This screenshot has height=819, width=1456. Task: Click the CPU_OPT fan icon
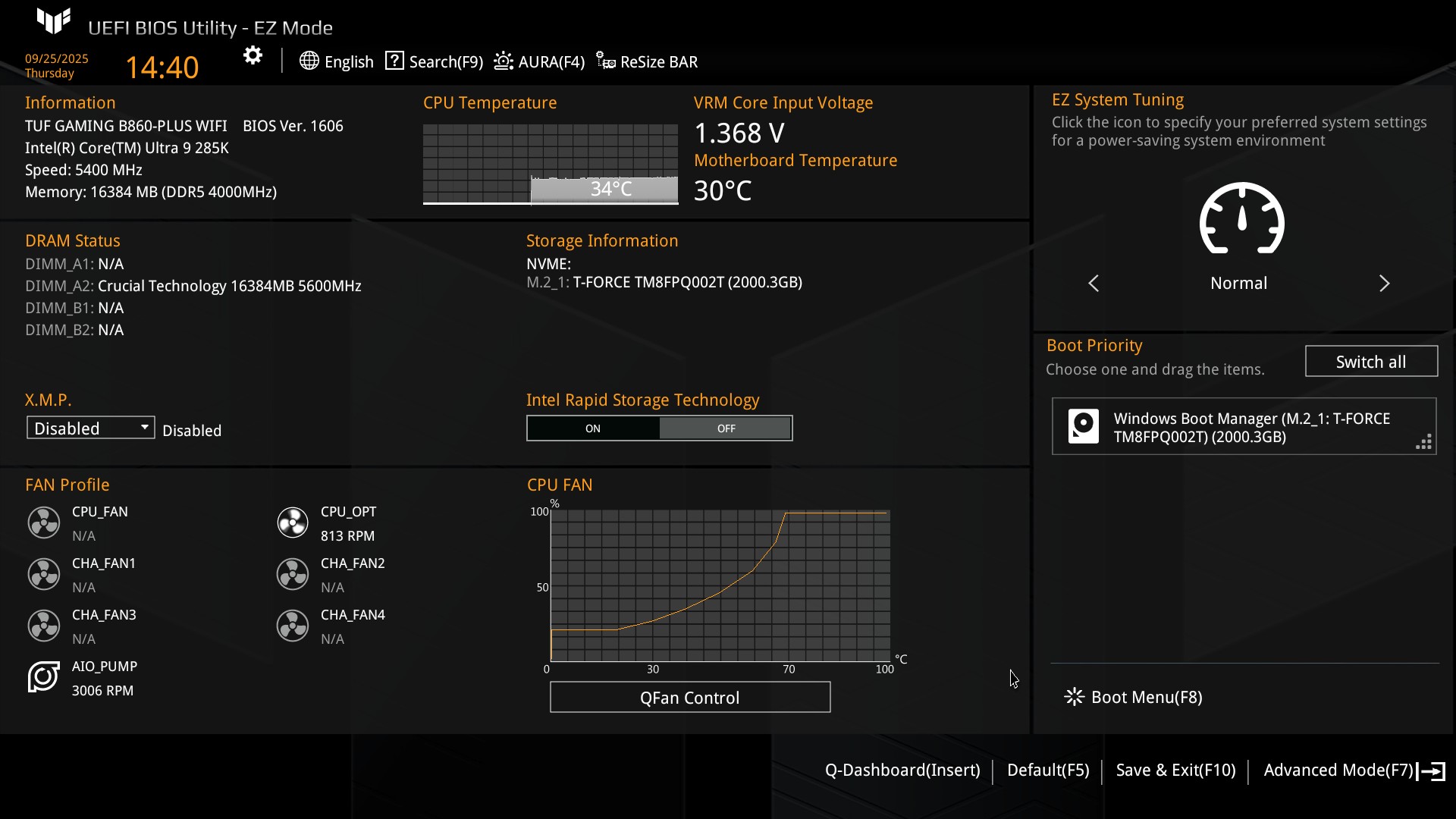coord(293,522)
